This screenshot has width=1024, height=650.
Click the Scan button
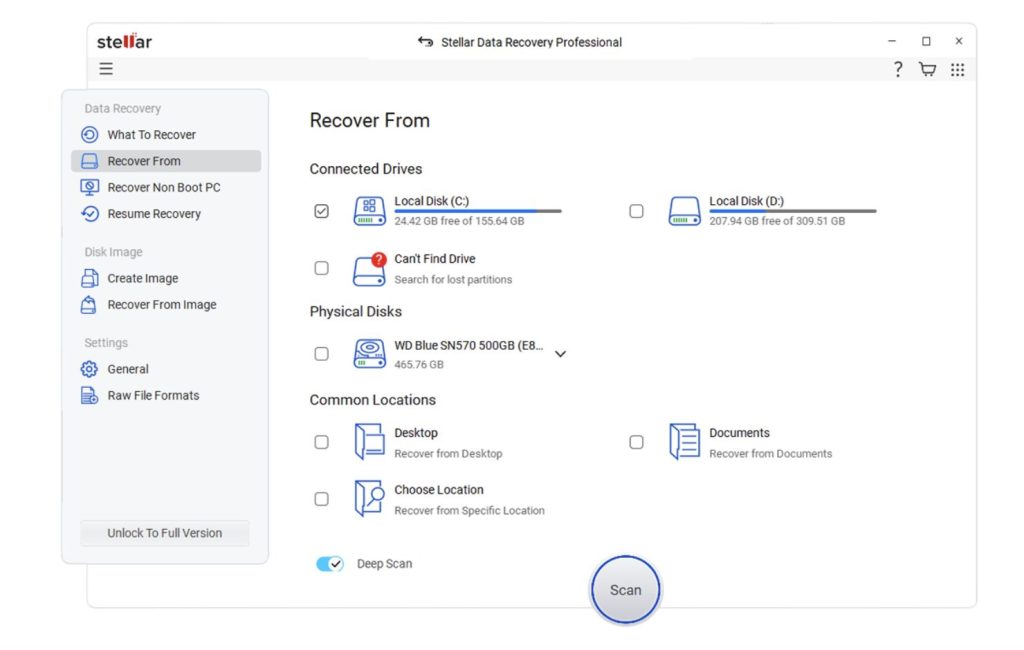tap(626, 590)
